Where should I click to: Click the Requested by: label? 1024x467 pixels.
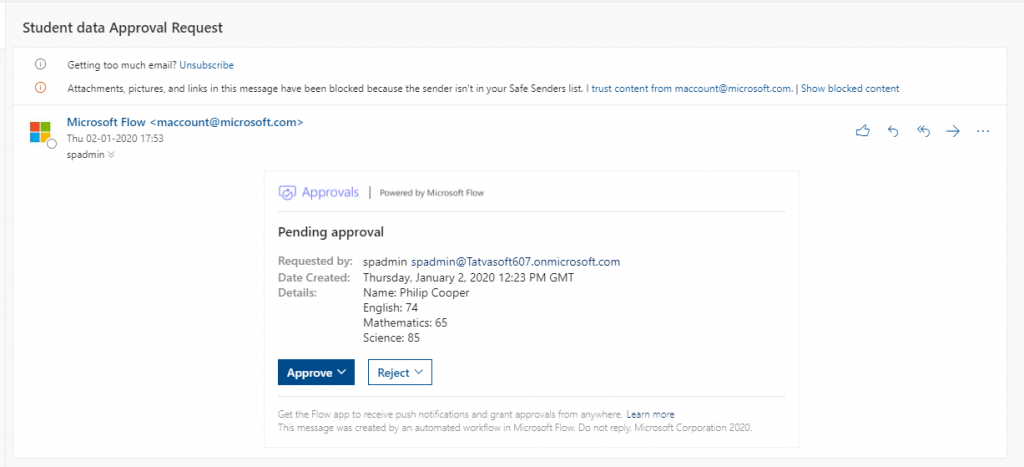315,262
